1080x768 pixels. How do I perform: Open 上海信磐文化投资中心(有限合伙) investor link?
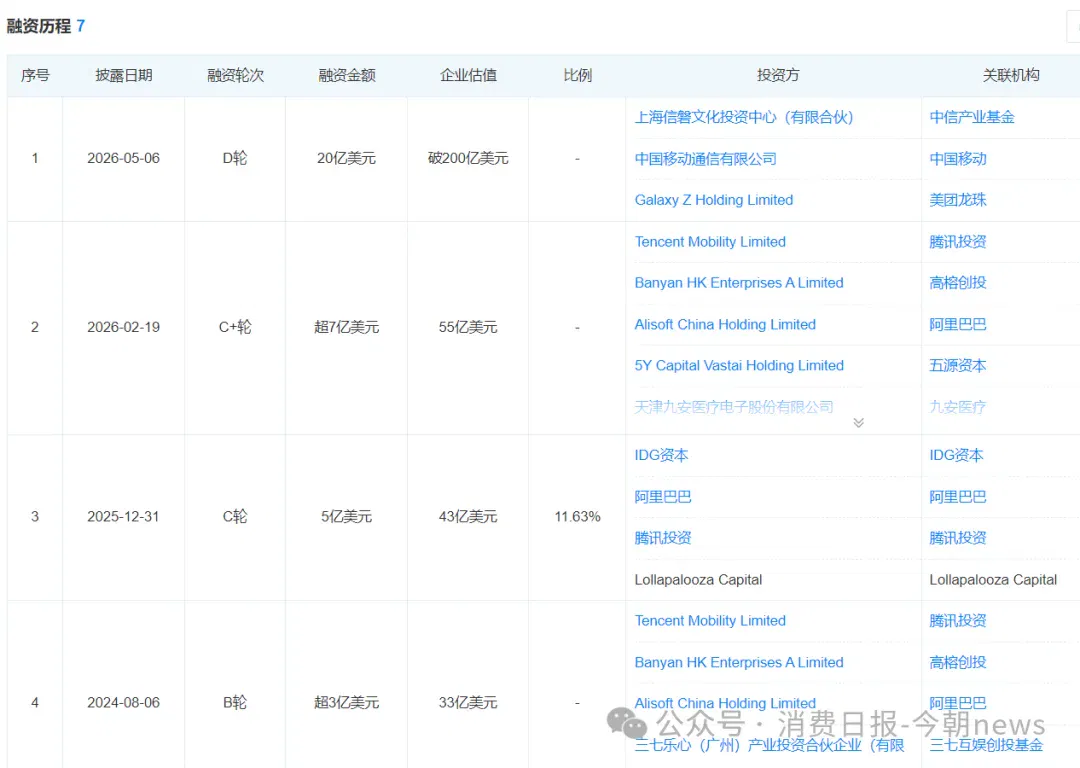pos(744,117)
